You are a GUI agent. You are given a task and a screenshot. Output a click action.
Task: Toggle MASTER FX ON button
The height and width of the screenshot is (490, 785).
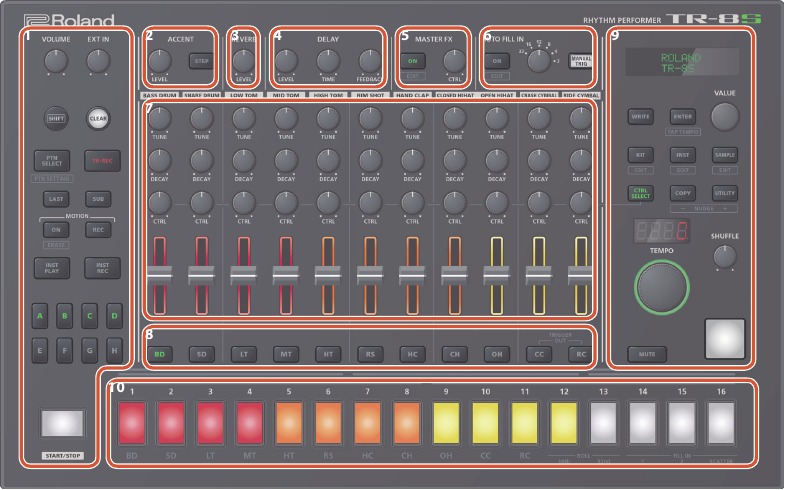pos(413,61)
